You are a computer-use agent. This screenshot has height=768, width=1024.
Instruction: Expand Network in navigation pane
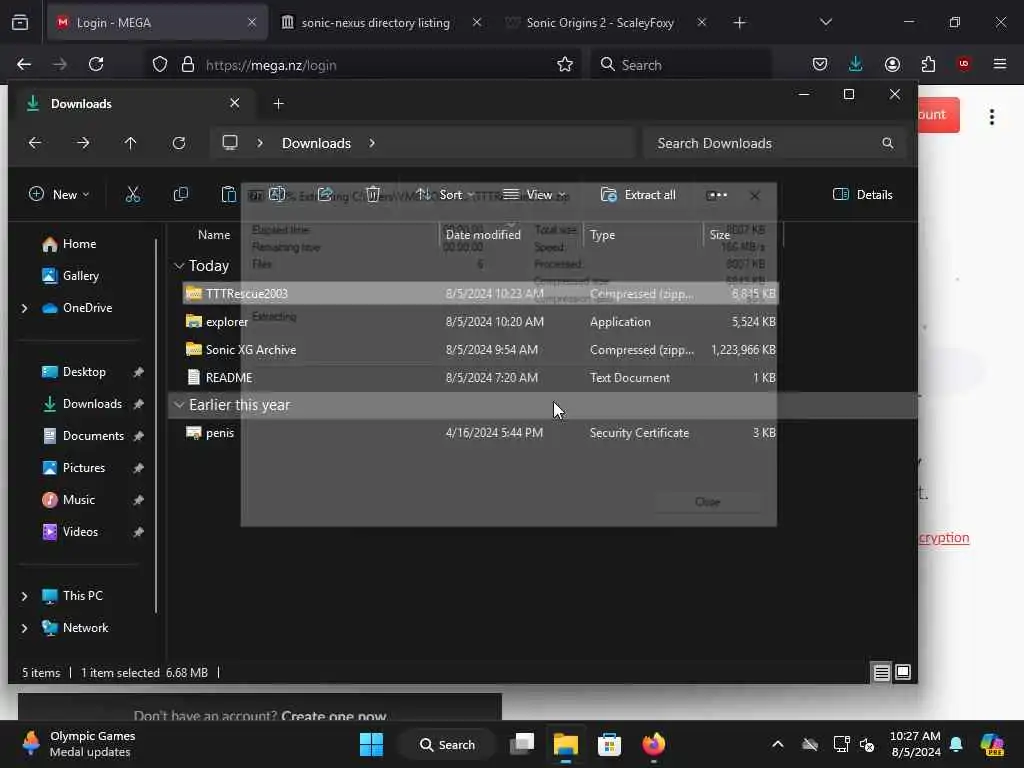point(24,628)
